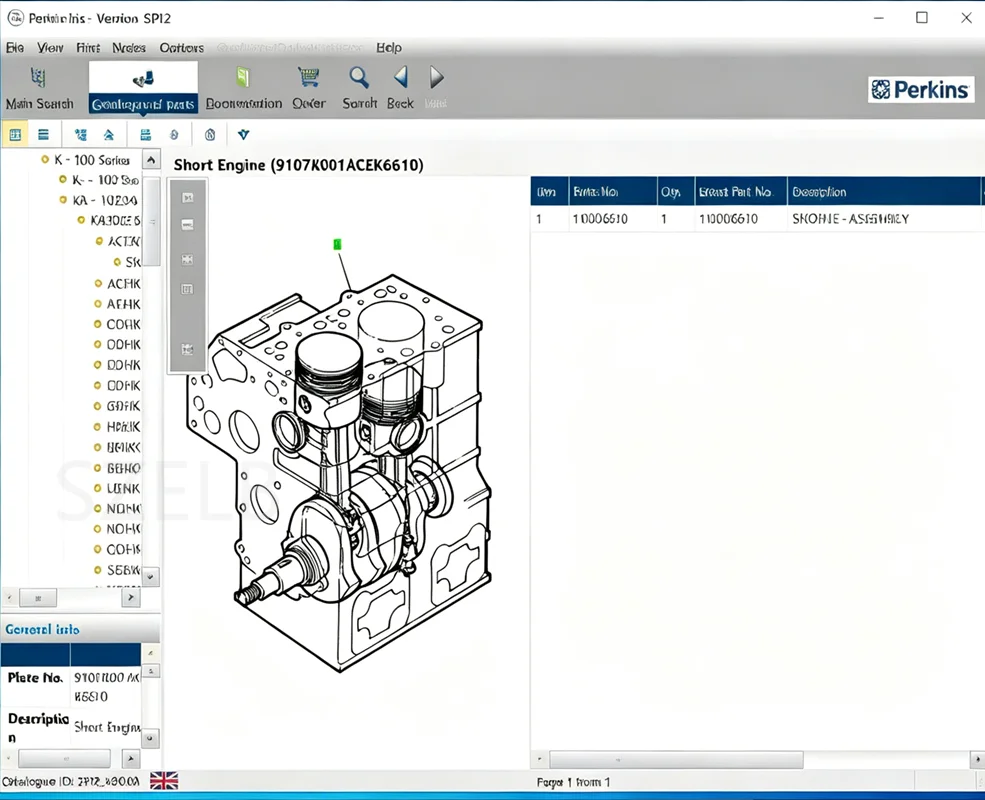Viewport: 985px width, 800px height.
Task: Click the 'Plate No.' label
Action: pos(35,678)
